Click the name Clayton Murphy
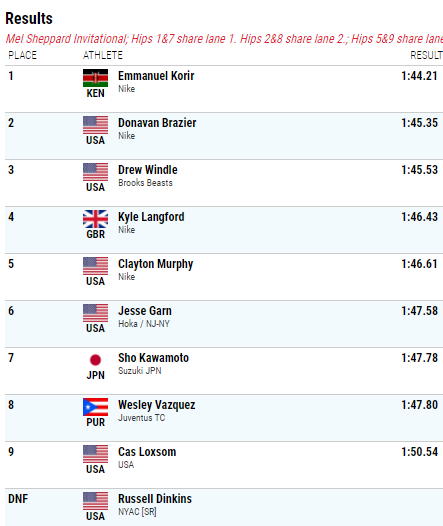Image resolution: width=443 pixels, height=526 pixels. [155, 264]
